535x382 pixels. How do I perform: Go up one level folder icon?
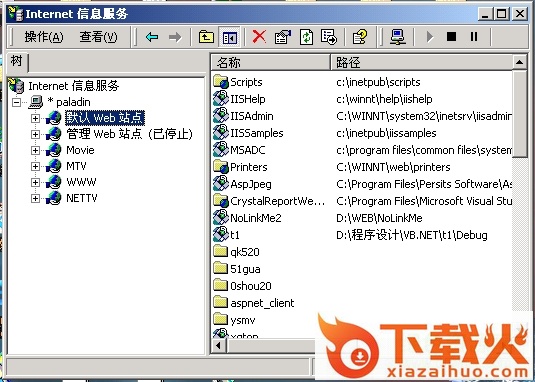click(x=206, y=36)
